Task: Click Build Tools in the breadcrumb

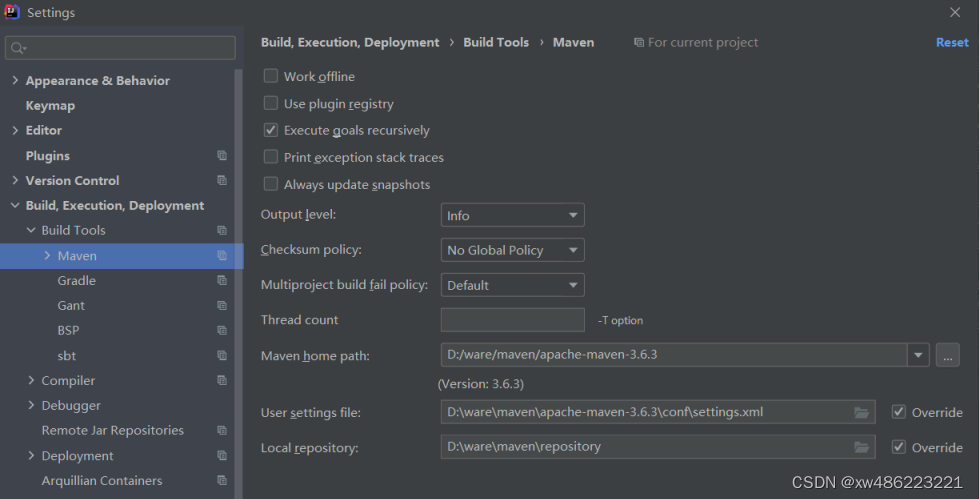Action: click(x=496, y=43)
